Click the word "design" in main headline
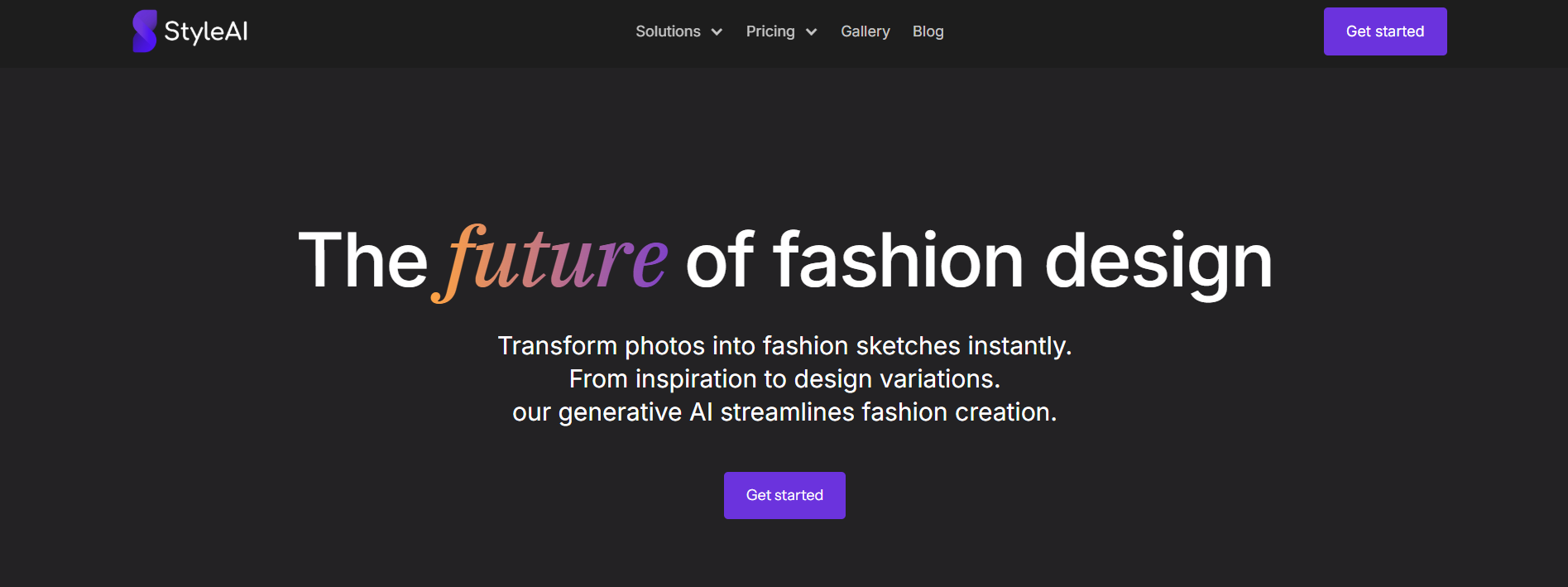This screenshot has width=1568, height=587. tap(1158, 263)
